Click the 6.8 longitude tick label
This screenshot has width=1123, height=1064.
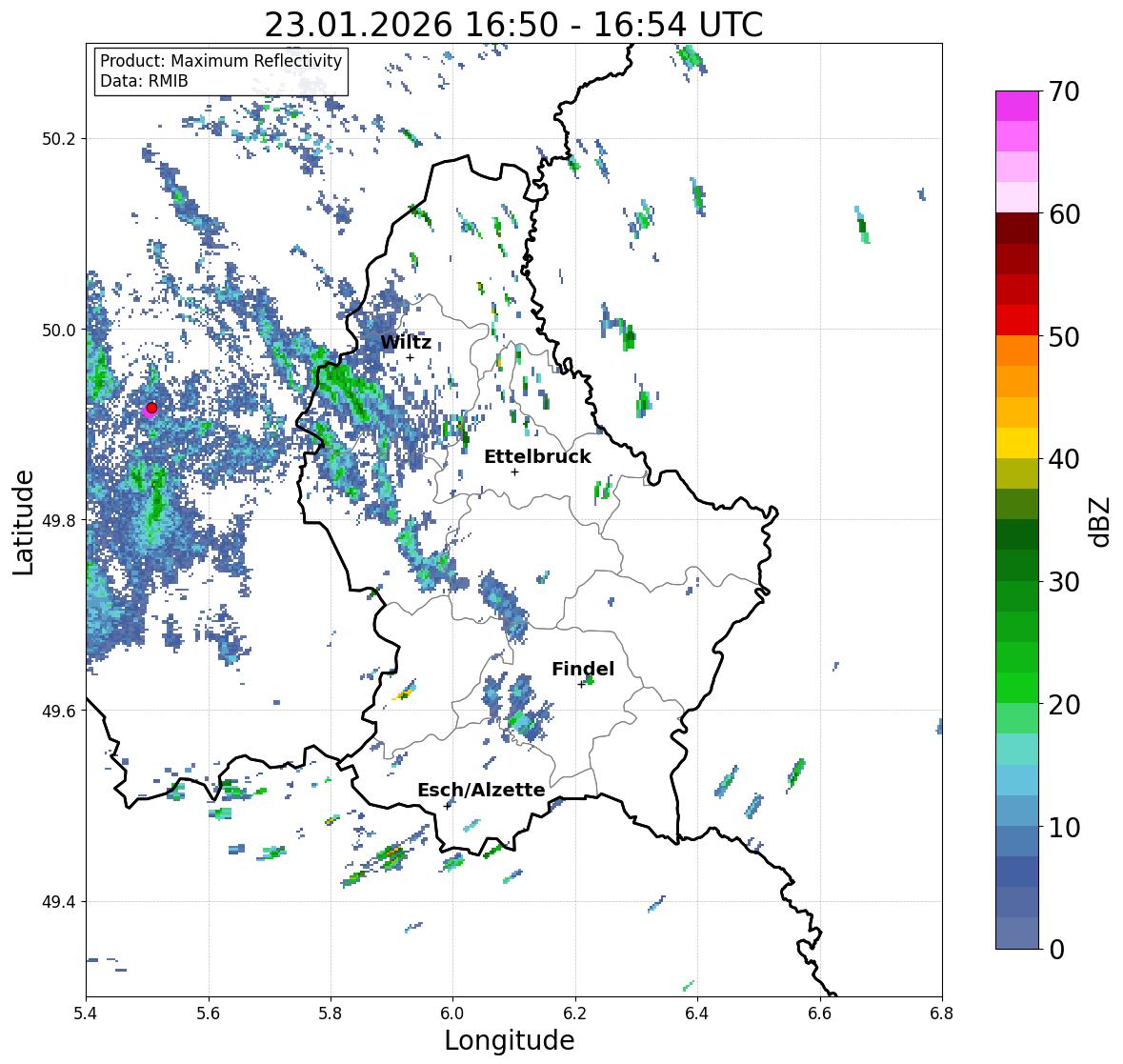tap(942, 1014)
